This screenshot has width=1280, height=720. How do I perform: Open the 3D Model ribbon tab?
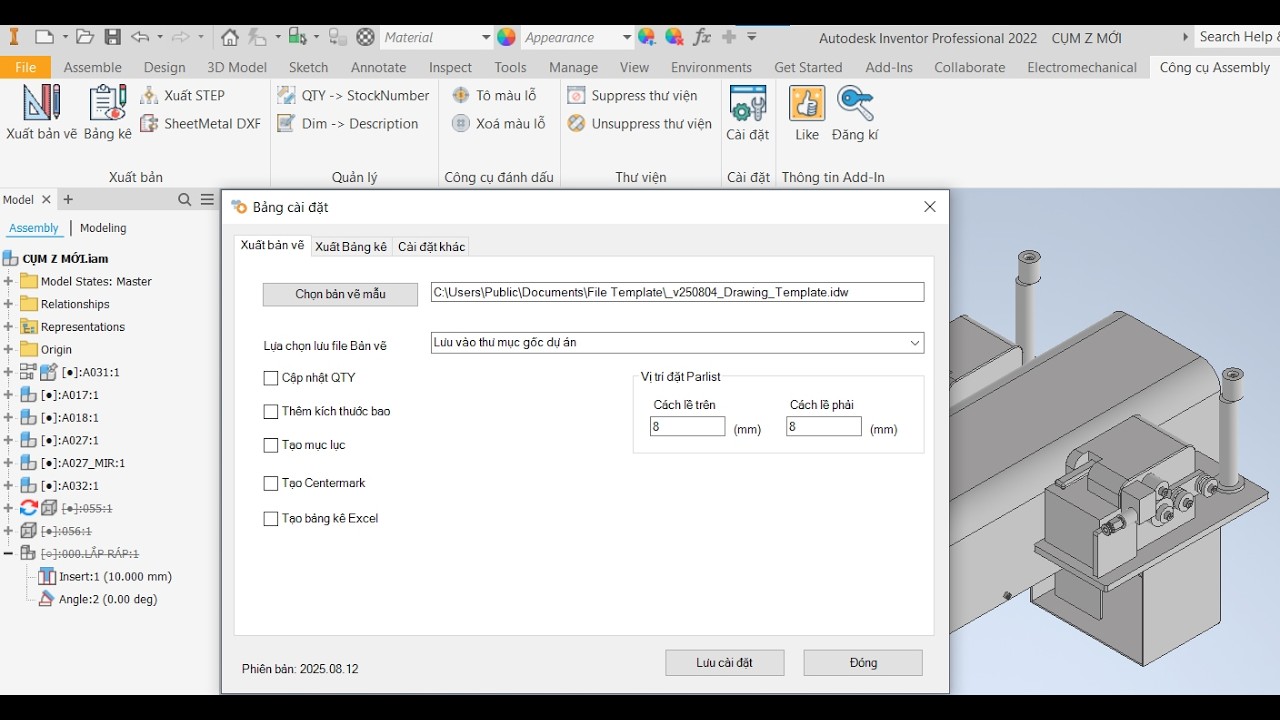(237, 67)
